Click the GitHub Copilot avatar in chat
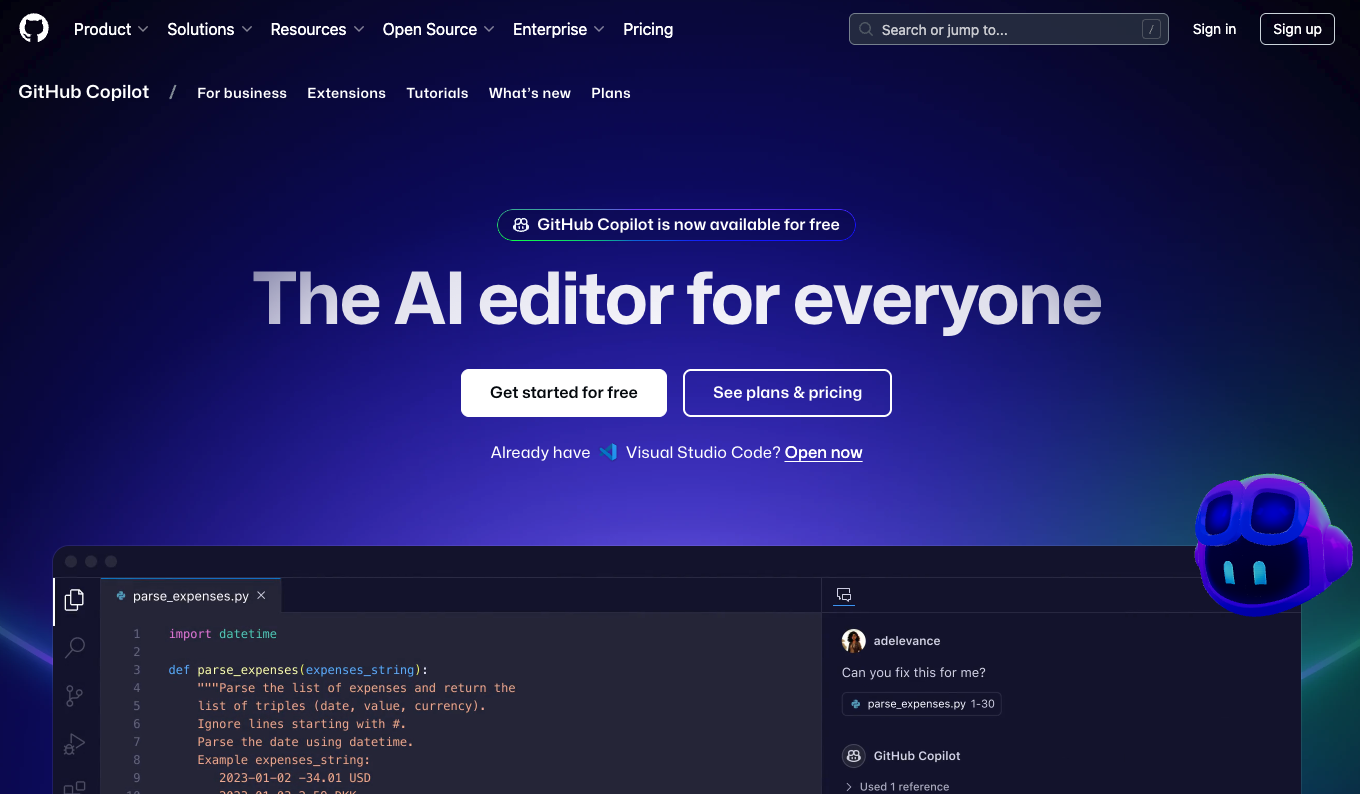This screenshot has height=794, width=1360. pyautogui.click(x=853, y=756)
